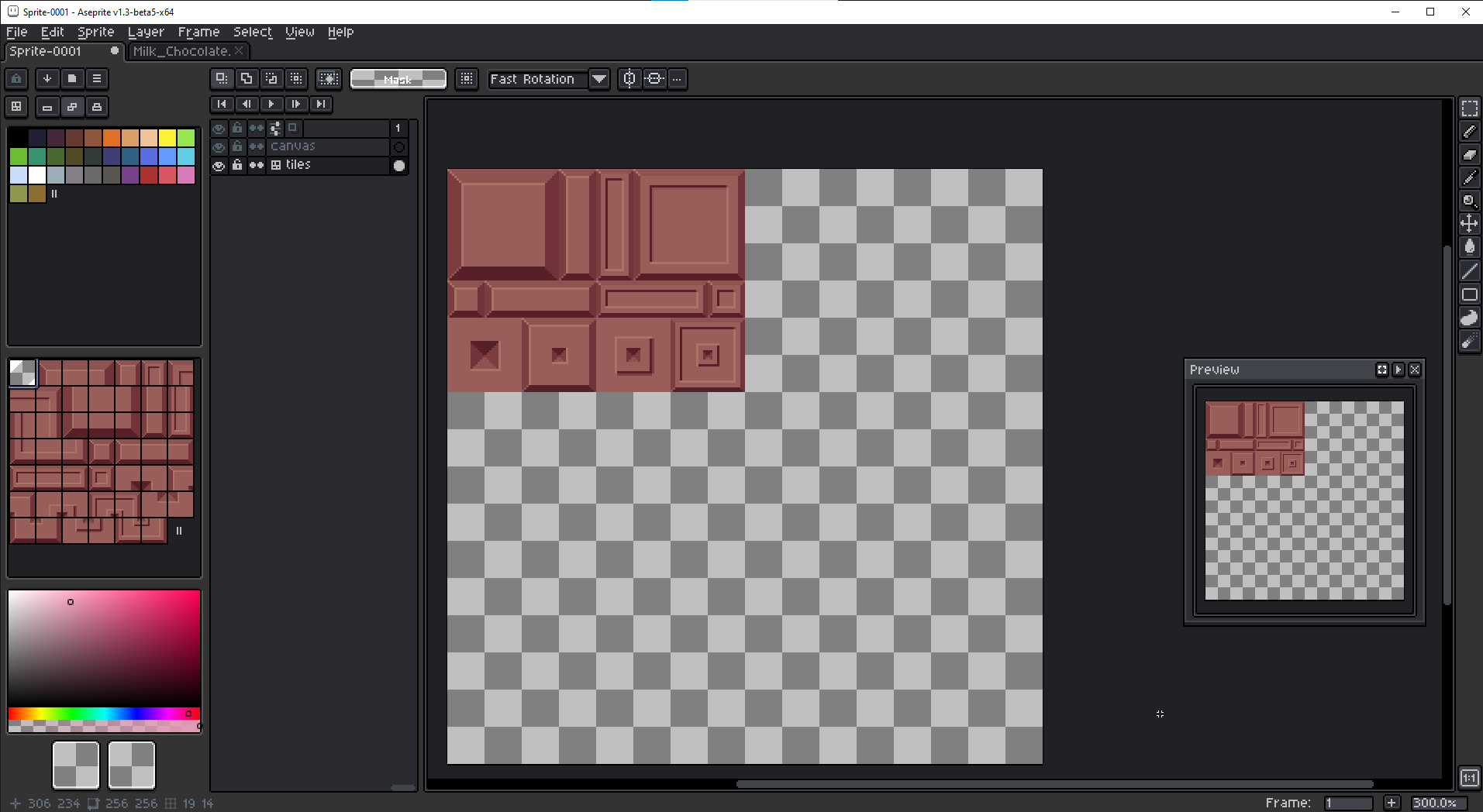Select the Rectangular Marquee tool
The image size is (1483, 812).
coord(1469,108)
